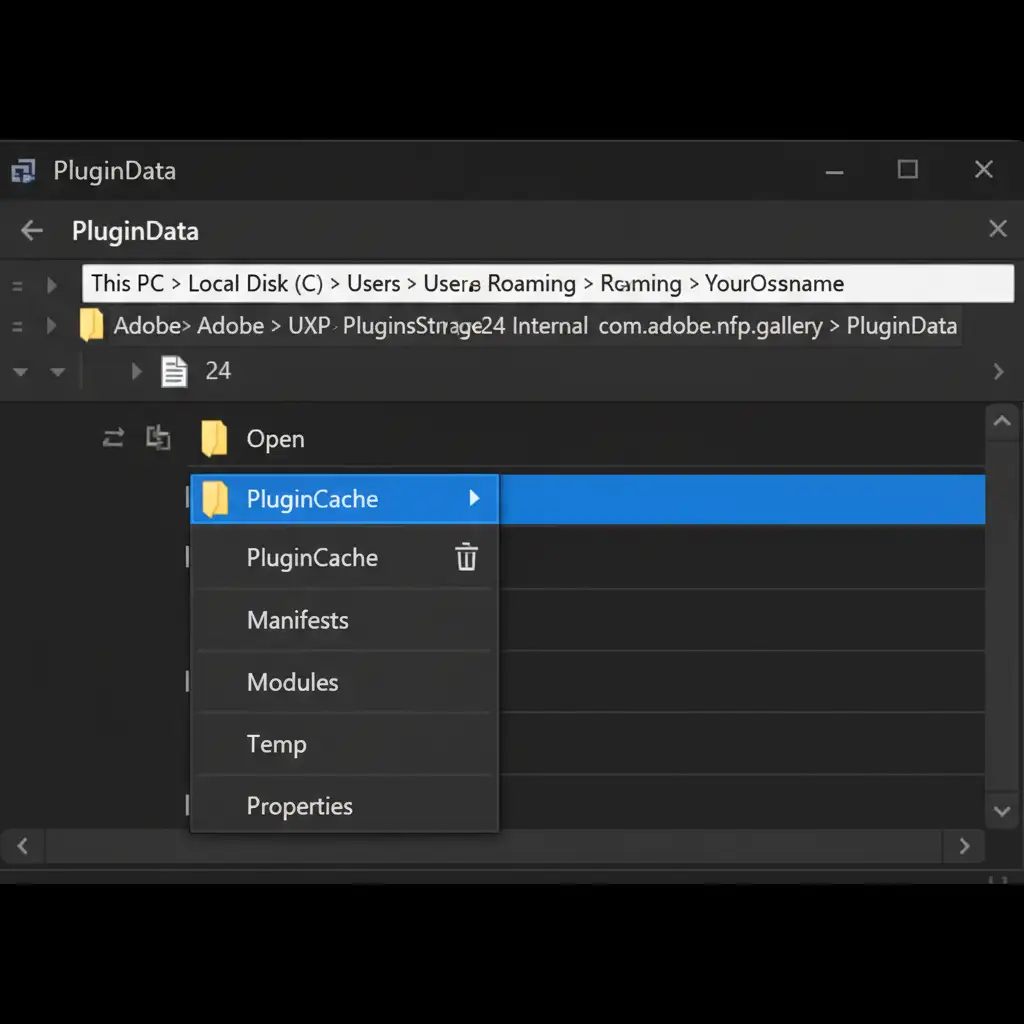Viewport: 1024px width, 1024px height.
Task: Click the Temp menu entry
Action: pos(277,744)
